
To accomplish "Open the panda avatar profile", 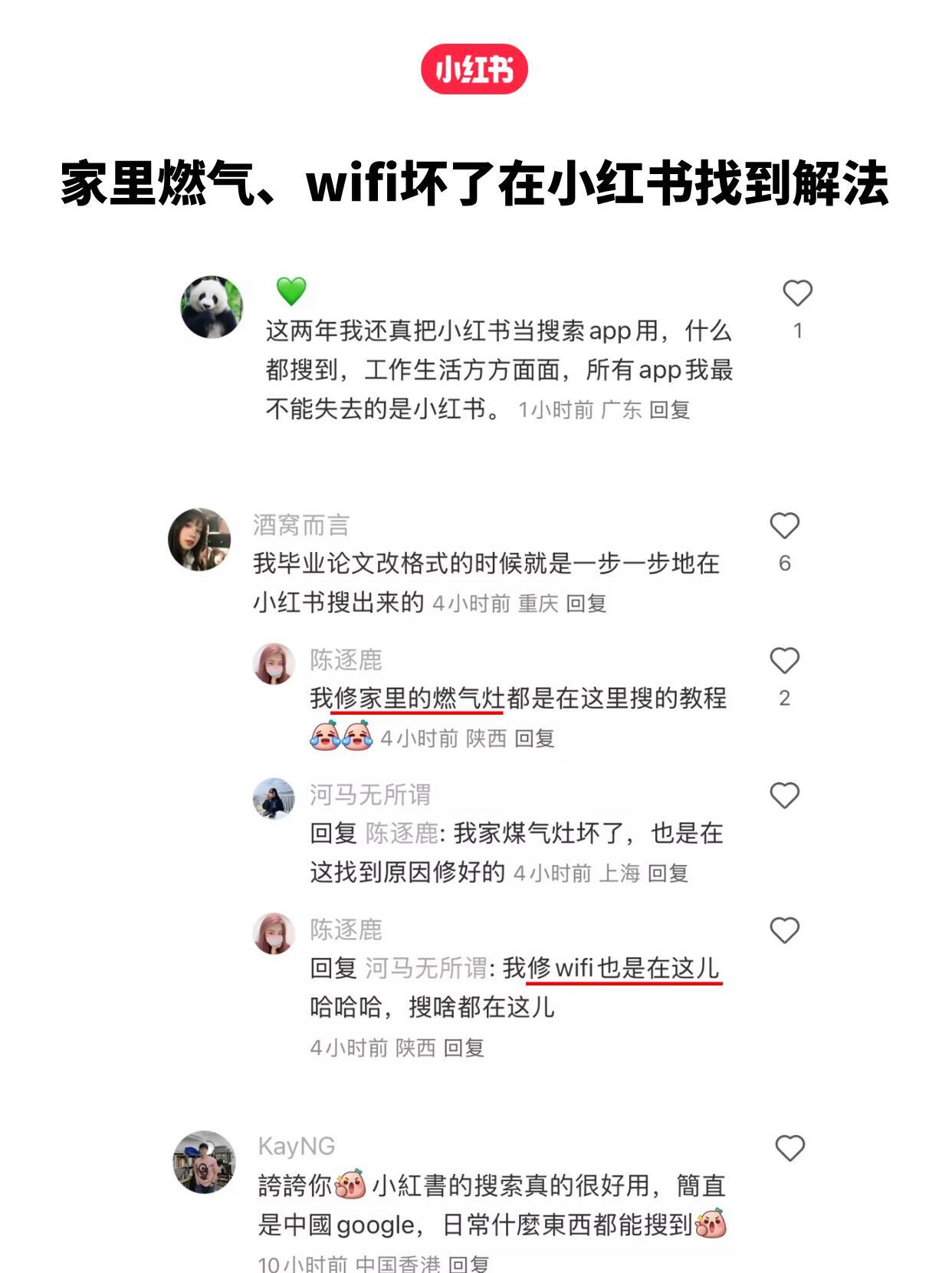I will click(212, 308).
